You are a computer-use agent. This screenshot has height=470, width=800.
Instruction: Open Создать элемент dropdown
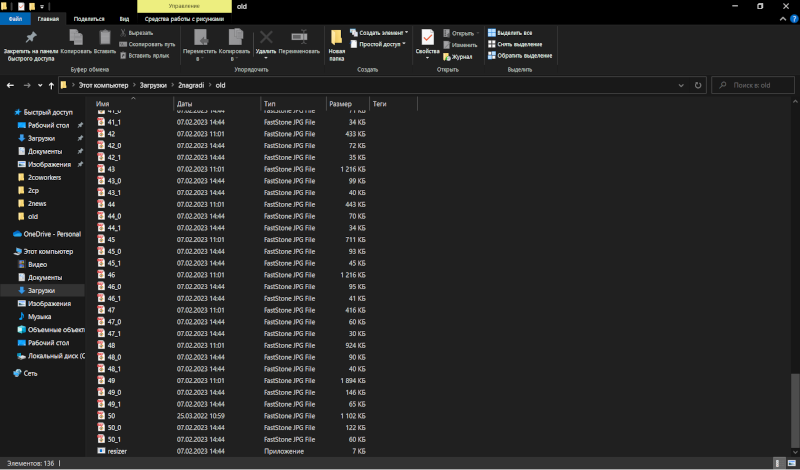pyautogui.click(x=379, y=33)
